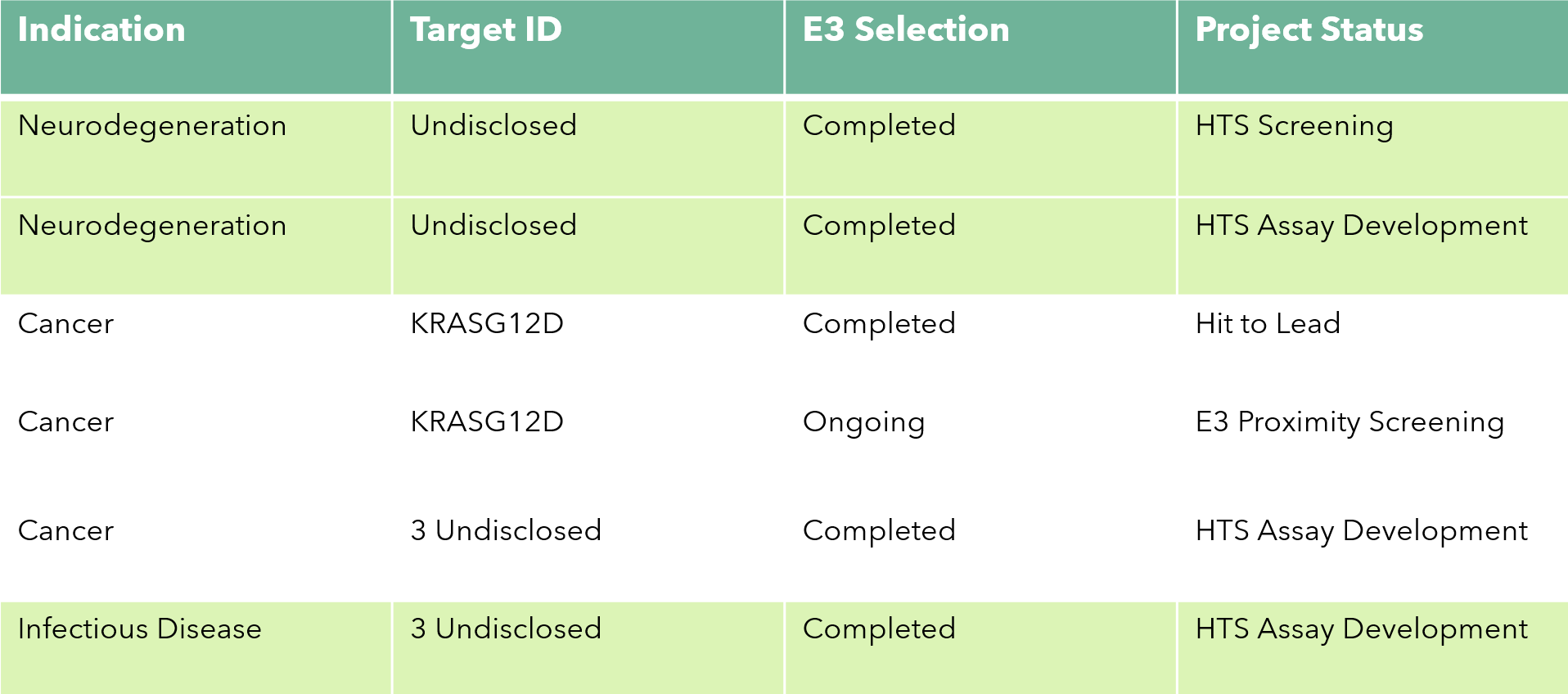Screen dimensions: 1568x694
Task: Click second Neurodegeneration row indication
Action: 152,226
